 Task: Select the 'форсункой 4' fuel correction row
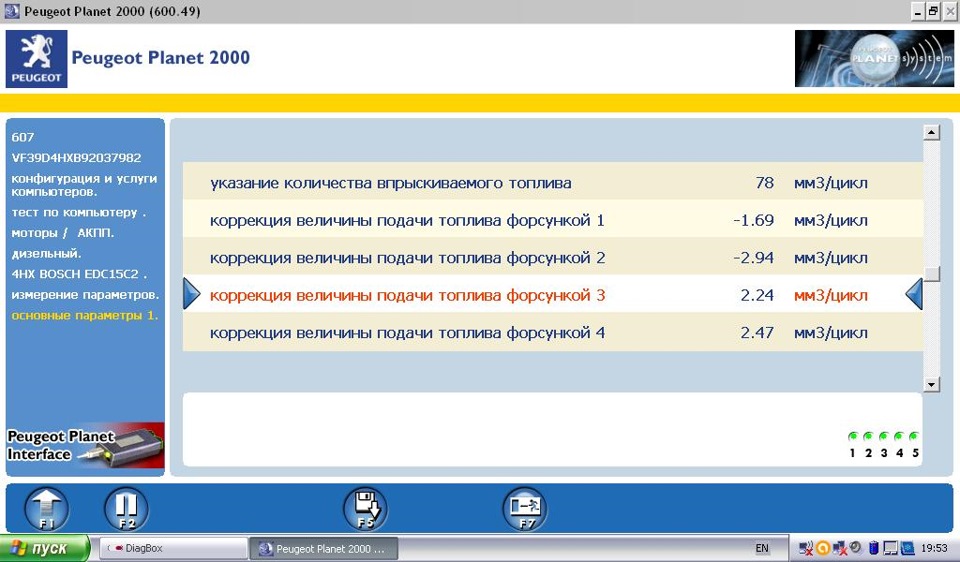553,332
